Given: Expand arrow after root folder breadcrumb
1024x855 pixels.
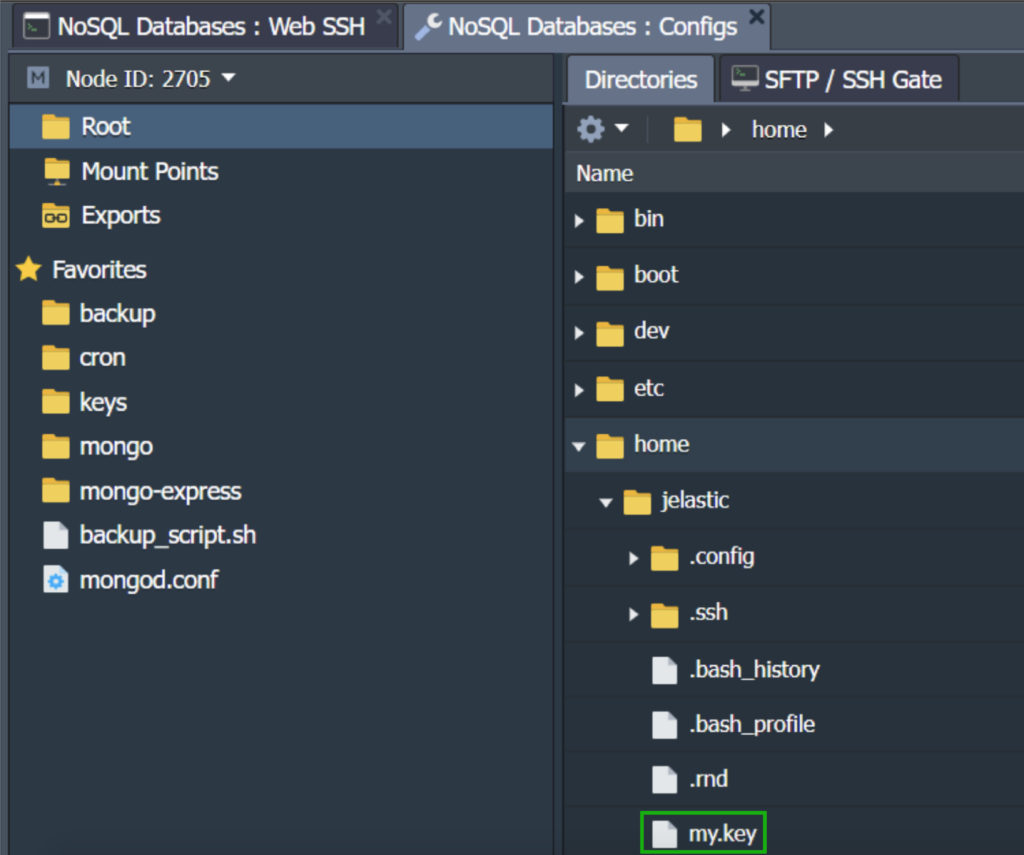Looking at the screenshot, I should [x=726, y=129].
